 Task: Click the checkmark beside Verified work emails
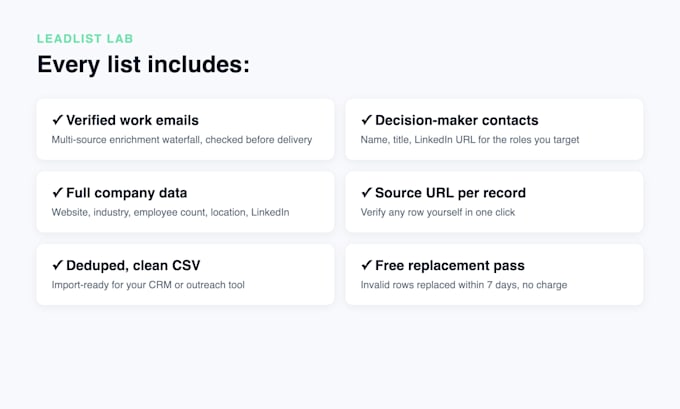coord(58,120)
